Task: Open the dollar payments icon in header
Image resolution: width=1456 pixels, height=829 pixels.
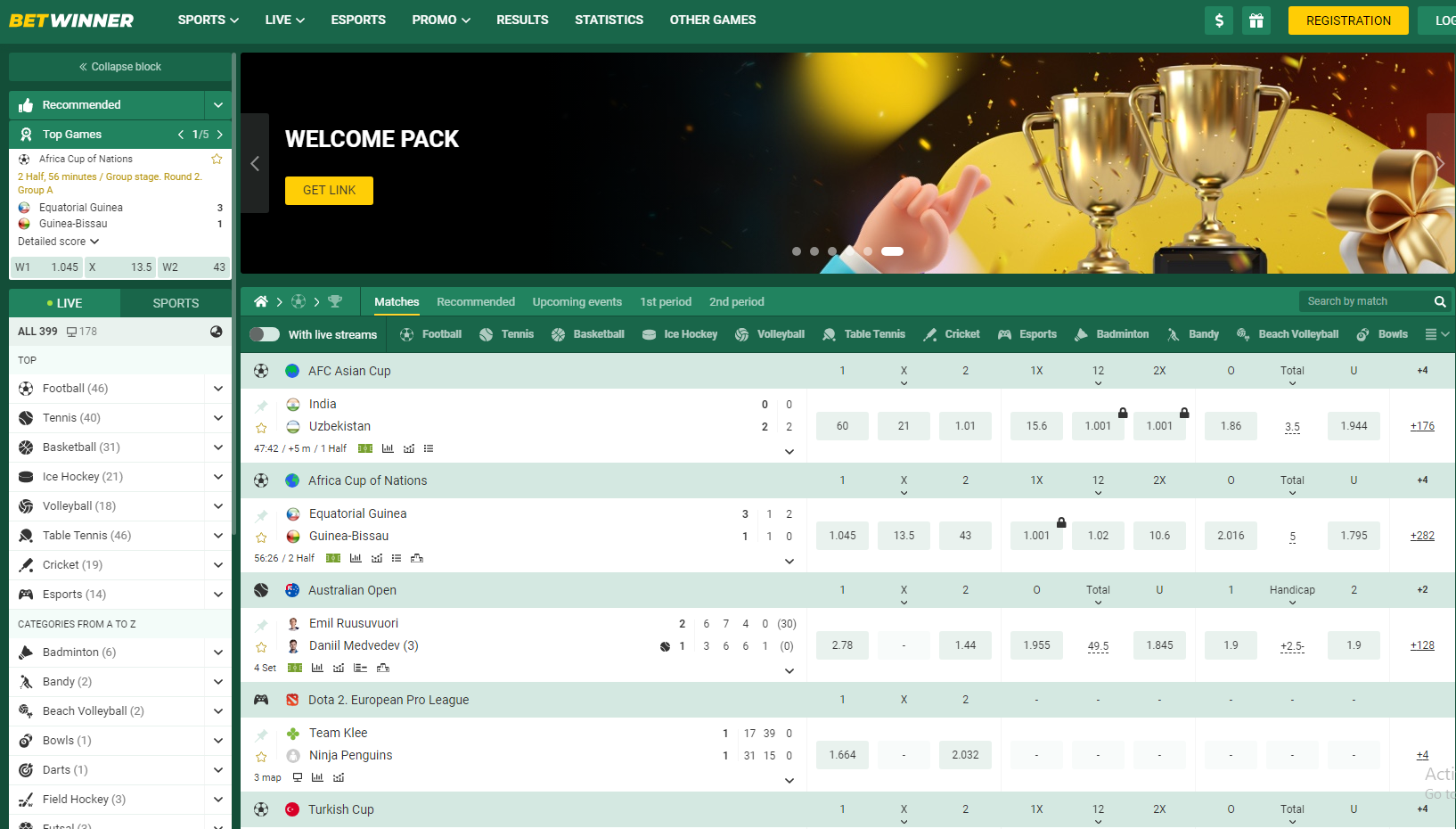Action: [1219, 21]
